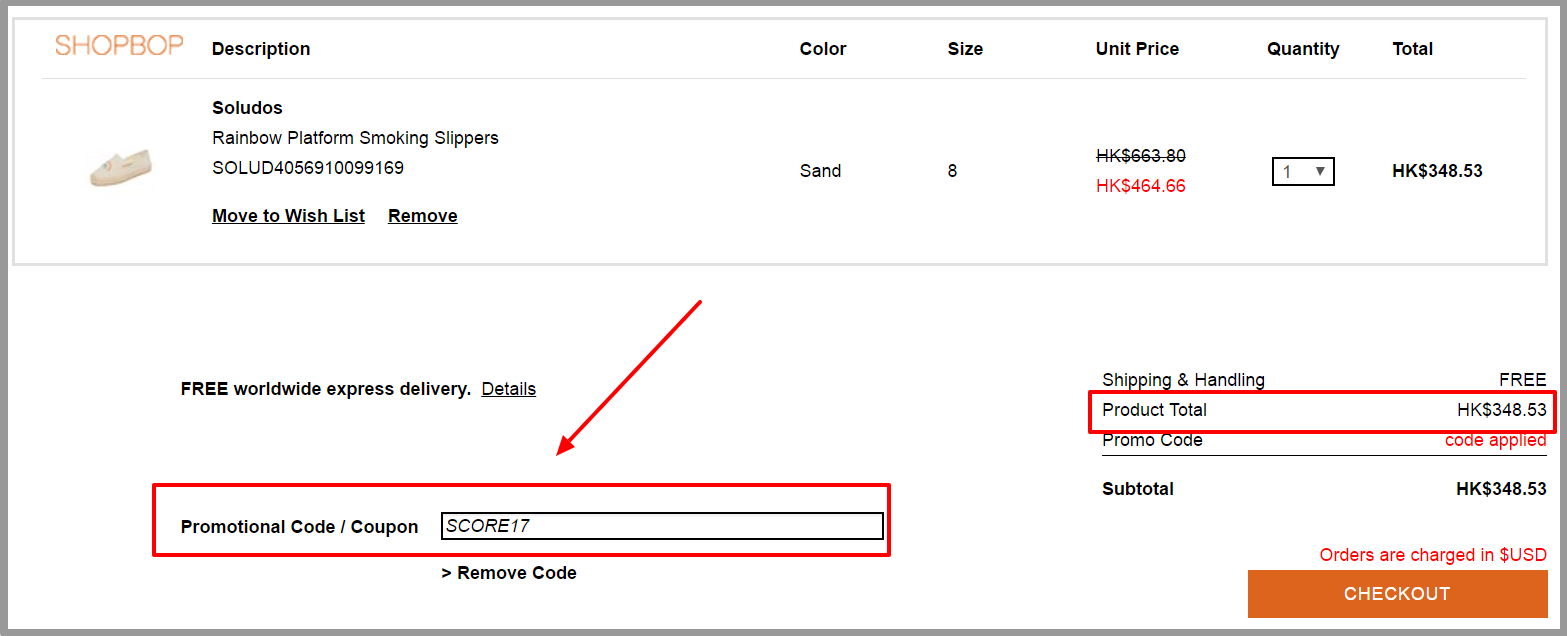
Task: Click the SHOPBOP logo
Action: pos(119,45)
